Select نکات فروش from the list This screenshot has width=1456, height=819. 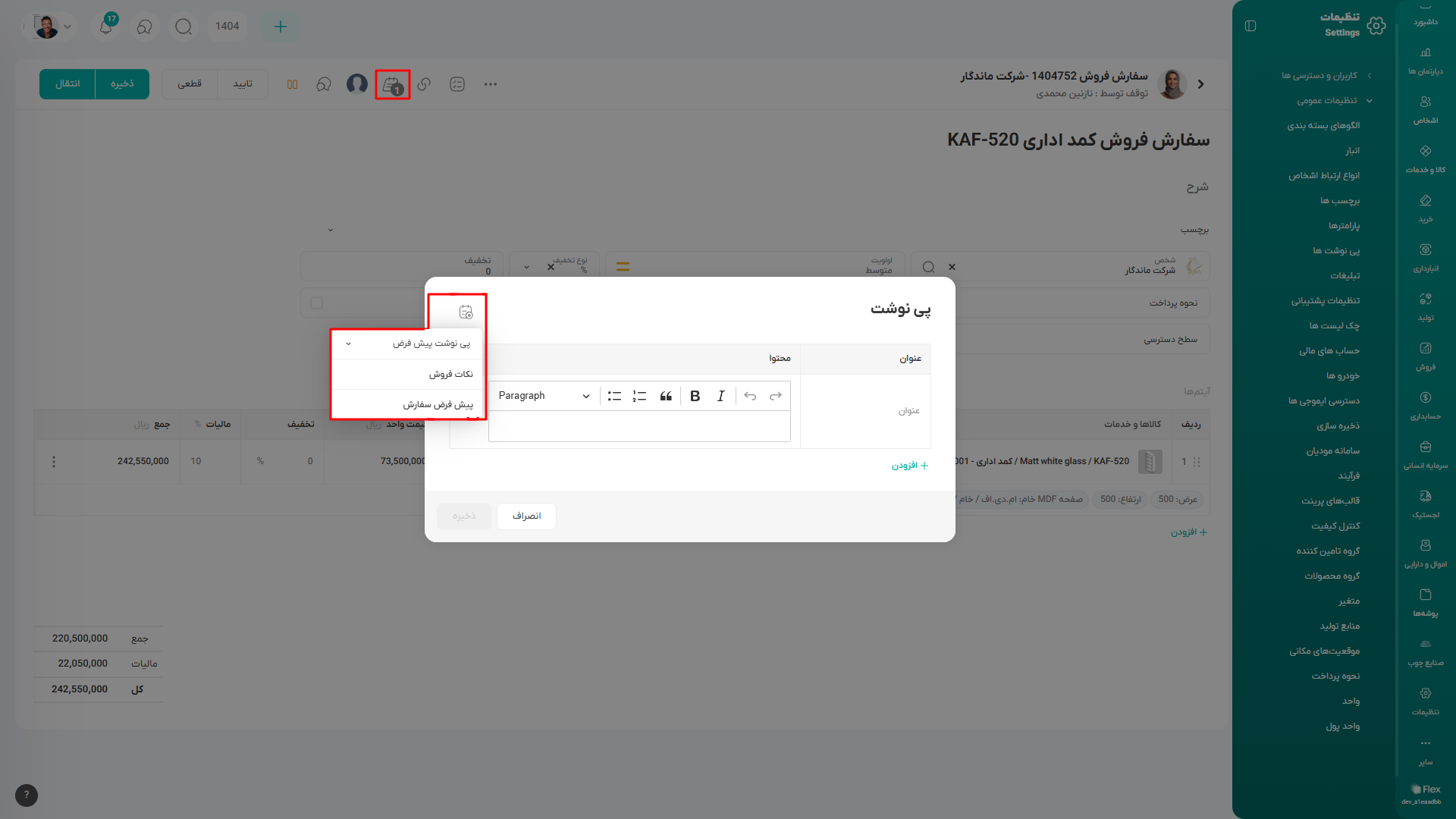pyautogui.click(x=450, y=374)
